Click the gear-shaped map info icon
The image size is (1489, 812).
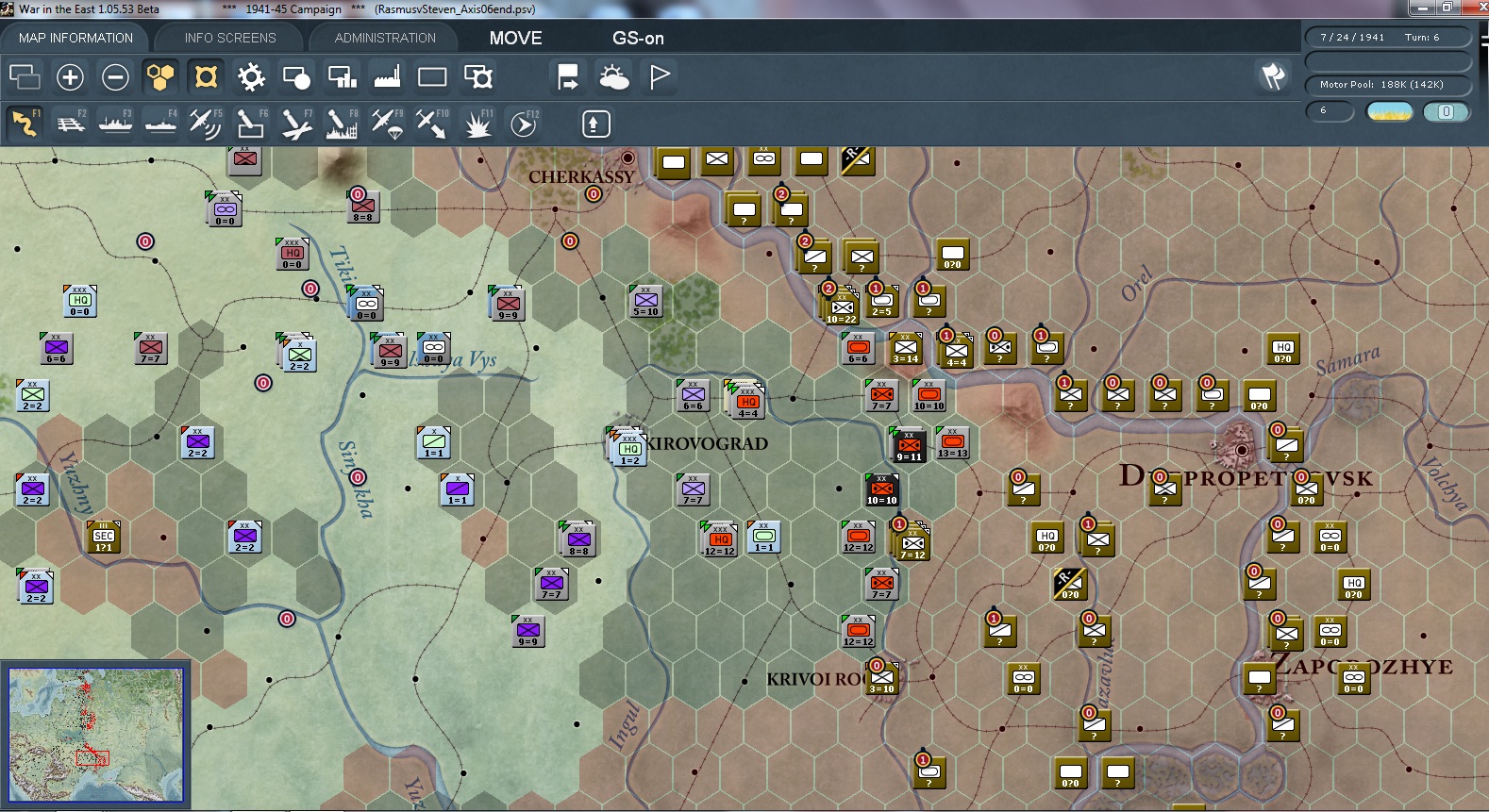coord(251,76)
